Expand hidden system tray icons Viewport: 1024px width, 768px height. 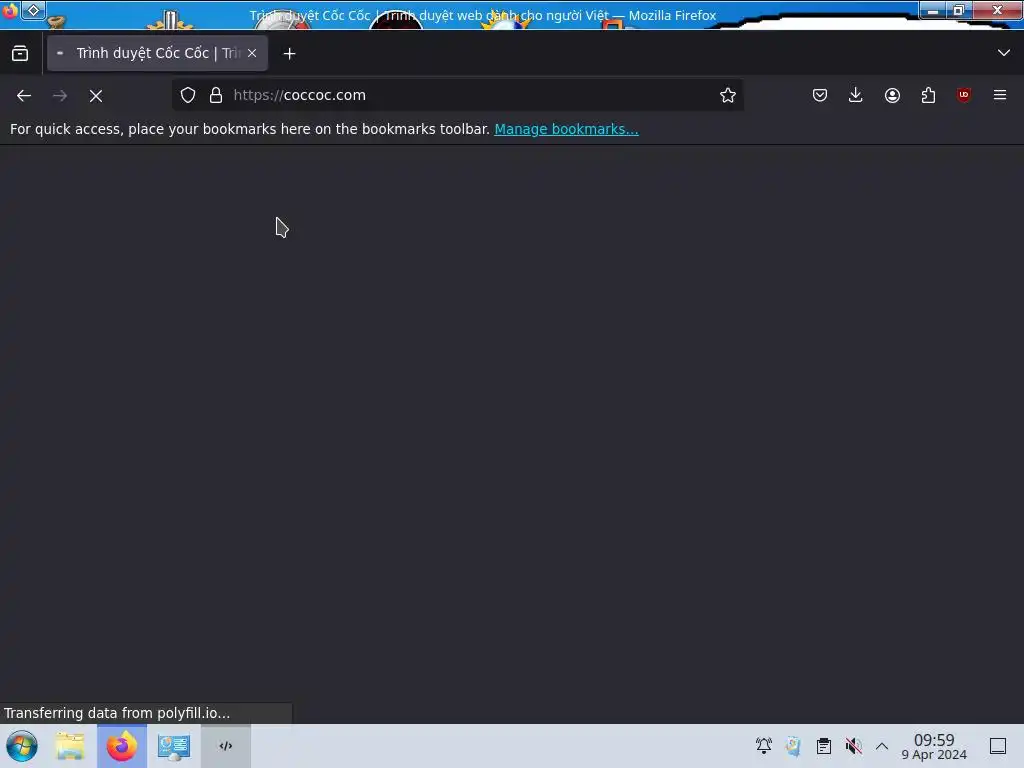click(x=882, y=746)
